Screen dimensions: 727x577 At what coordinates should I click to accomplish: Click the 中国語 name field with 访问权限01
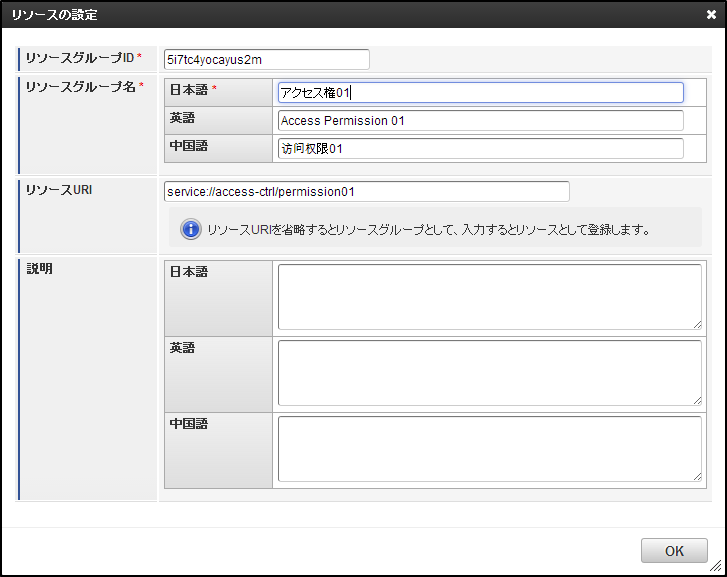[480, 149]
